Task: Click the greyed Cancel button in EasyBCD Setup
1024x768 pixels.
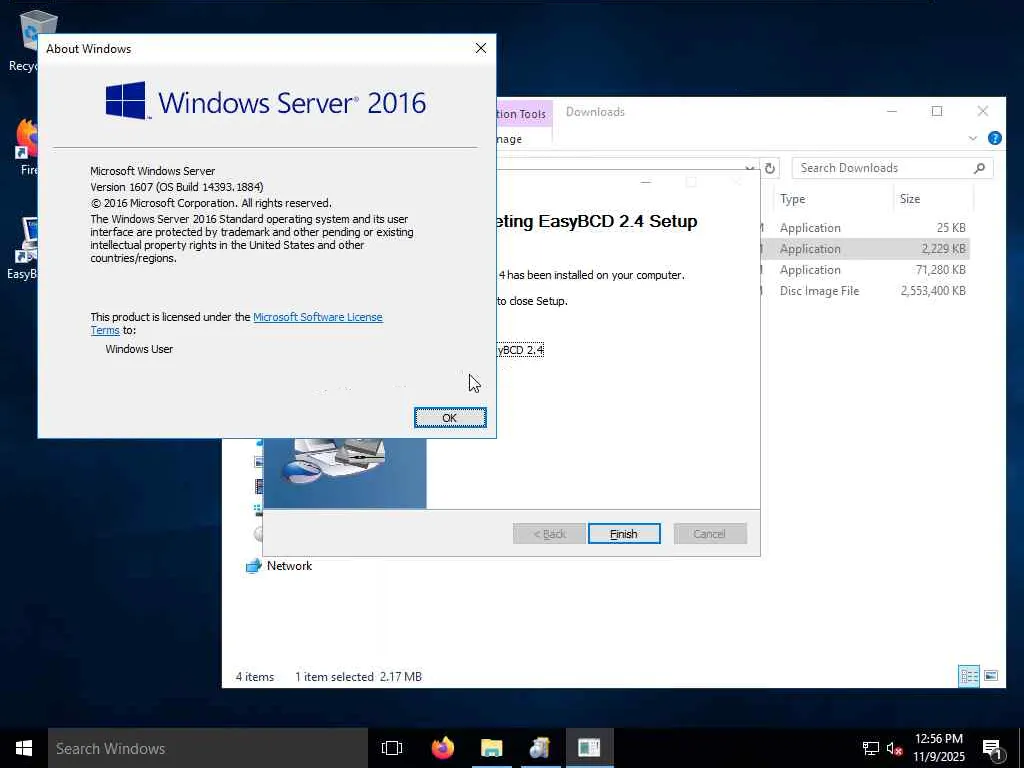Action: click(x=710, y=534)
